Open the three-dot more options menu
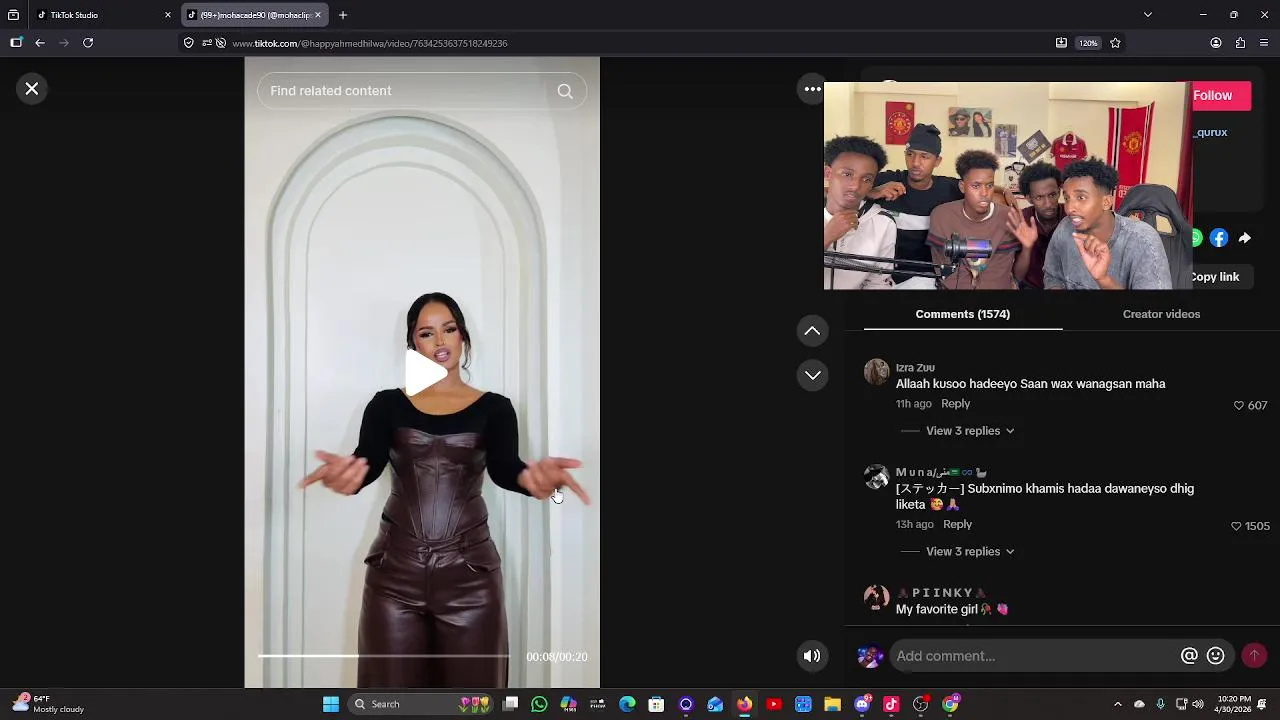This screenshot has width=1280, height=720. 813,89
